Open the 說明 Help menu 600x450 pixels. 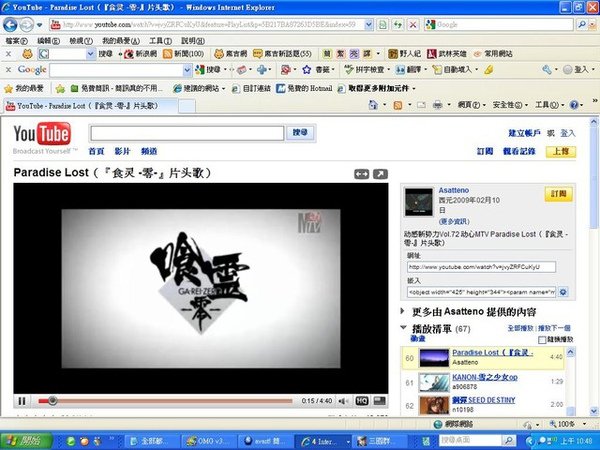(x=192, y=41)
